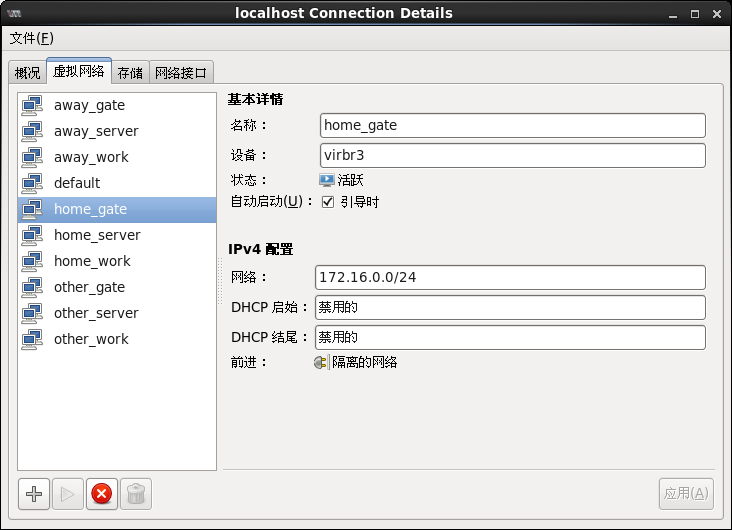The image size is (732, 530).
Task: Click the network icon beside other_work
Action: (x=32, y=339)
